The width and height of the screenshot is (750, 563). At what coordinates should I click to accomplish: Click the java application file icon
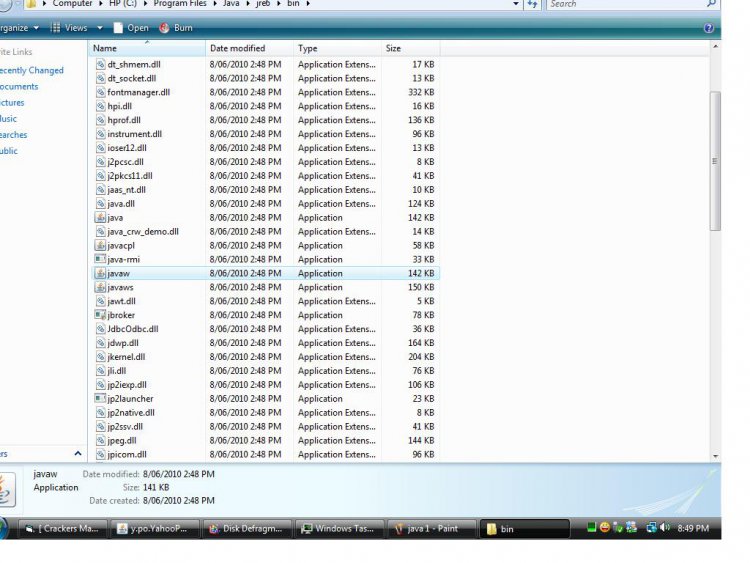tap(100, 218)
